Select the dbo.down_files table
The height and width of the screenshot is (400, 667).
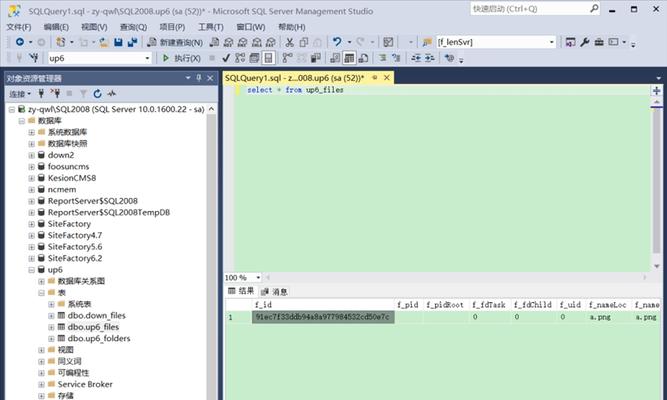[96, 316]
